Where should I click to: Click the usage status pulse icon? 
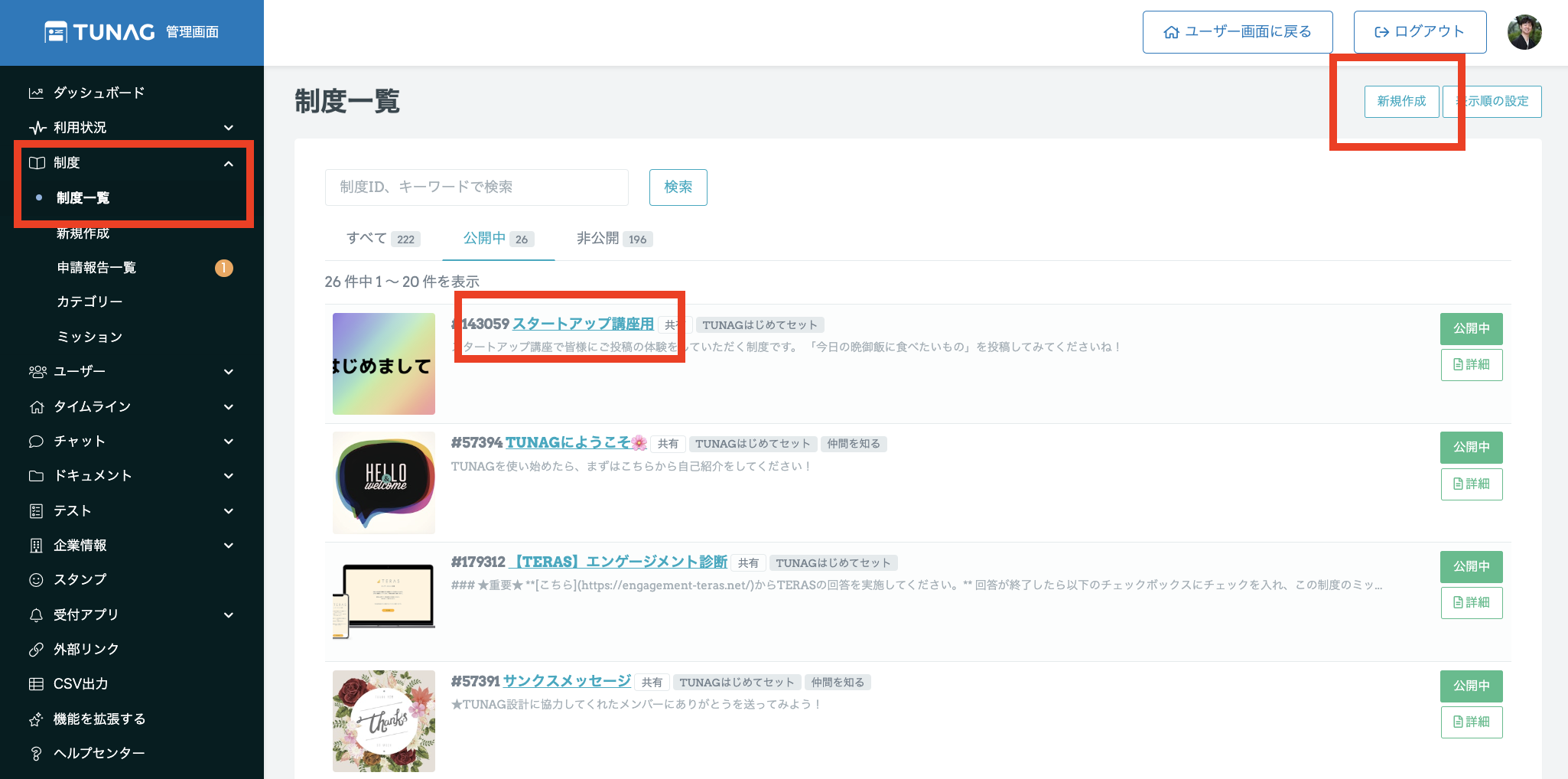37,127
